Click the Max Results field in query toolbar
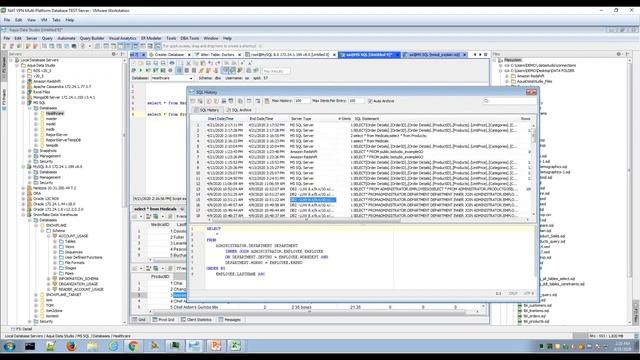This screenshot has height=360, width=640. point(276,71)
